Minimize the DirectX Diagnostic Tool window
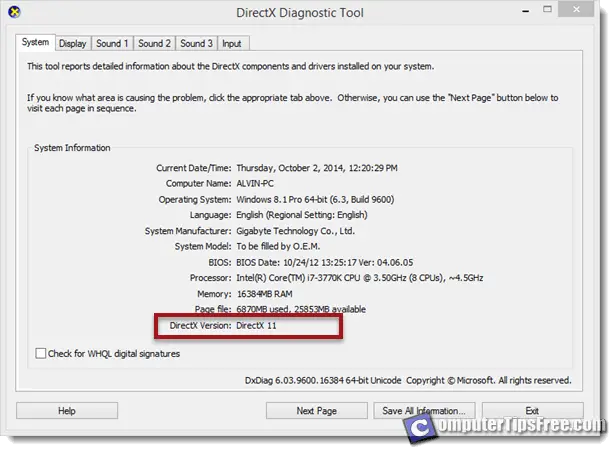Viewport: 615px width, 451px height. pyautogui.click(x=526, y=11)
